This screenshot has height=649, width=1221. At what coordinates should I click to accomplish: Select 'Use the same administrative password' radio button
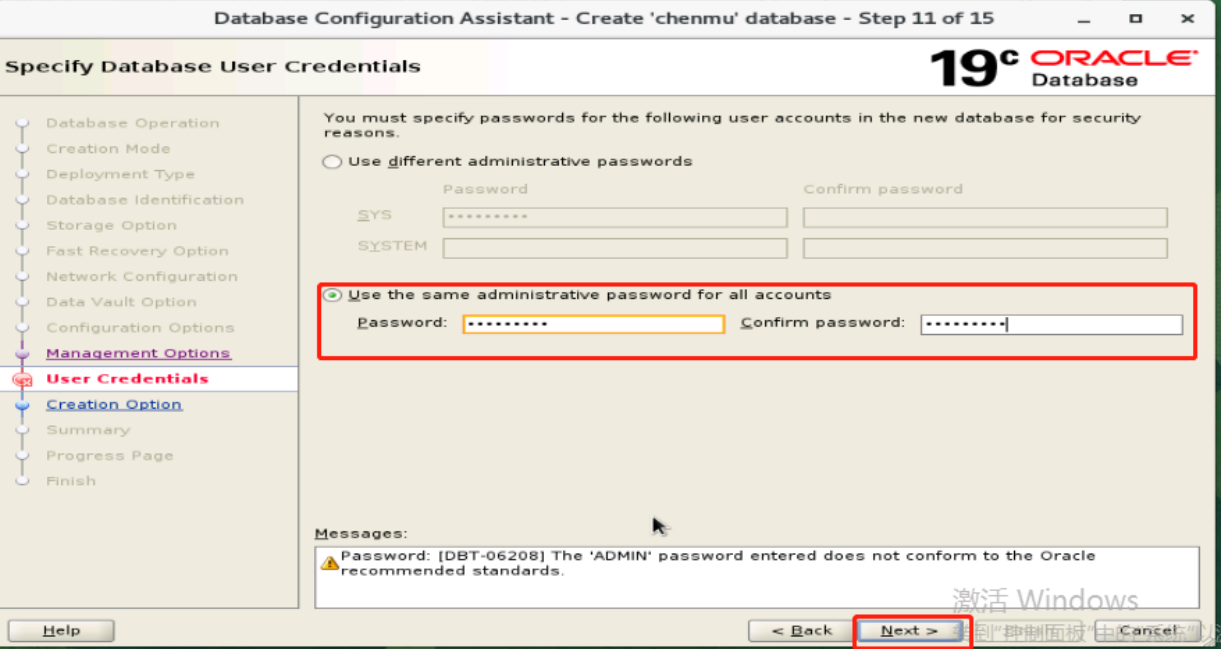333,295
